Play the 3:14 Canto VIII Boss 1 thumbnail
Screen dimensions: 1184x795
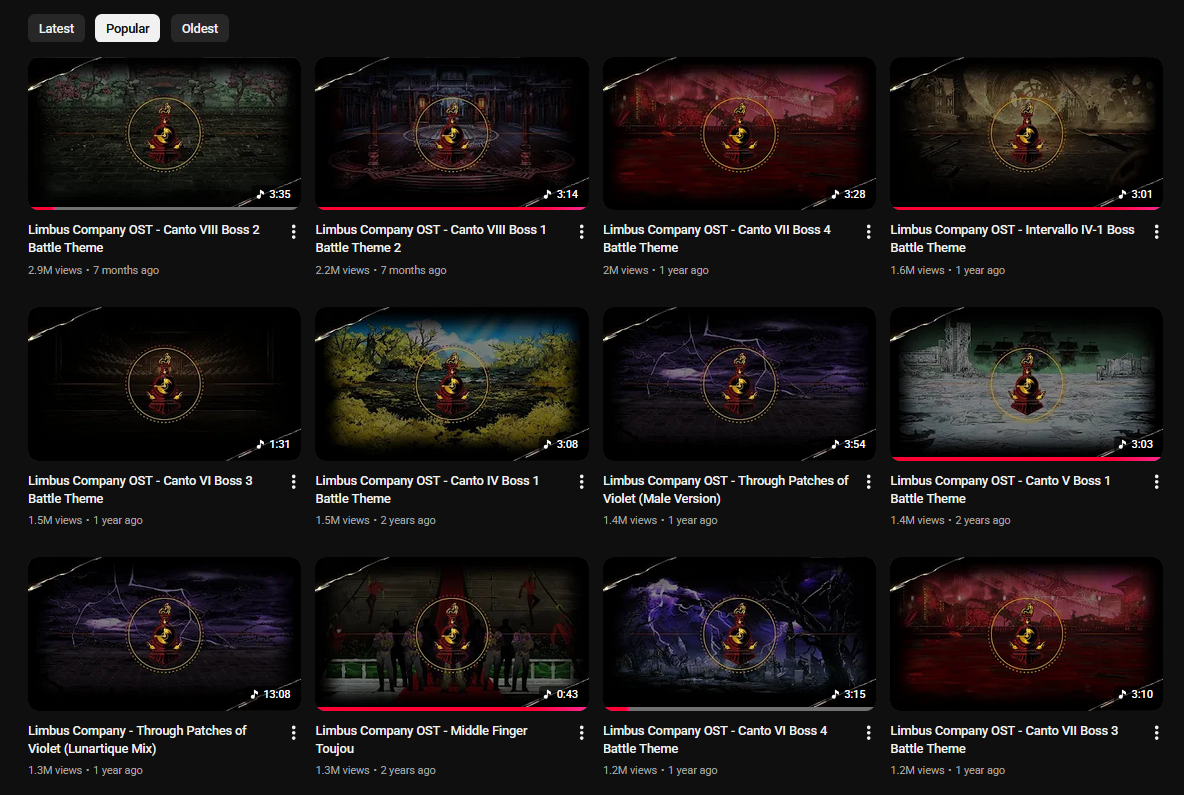pyautogui.click(x=452, y=132)
